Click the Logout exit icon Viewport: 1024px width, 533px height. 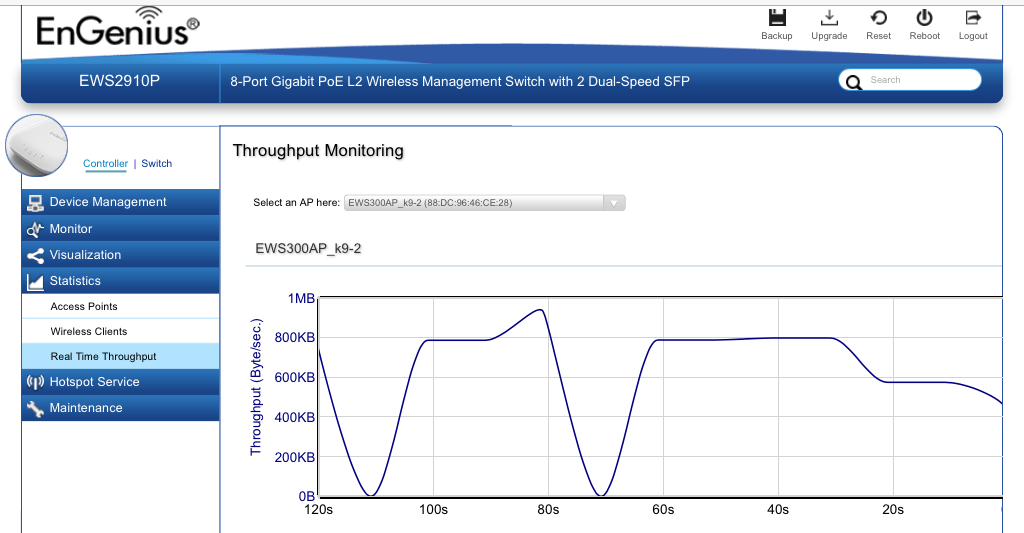[x=973, y=18]
